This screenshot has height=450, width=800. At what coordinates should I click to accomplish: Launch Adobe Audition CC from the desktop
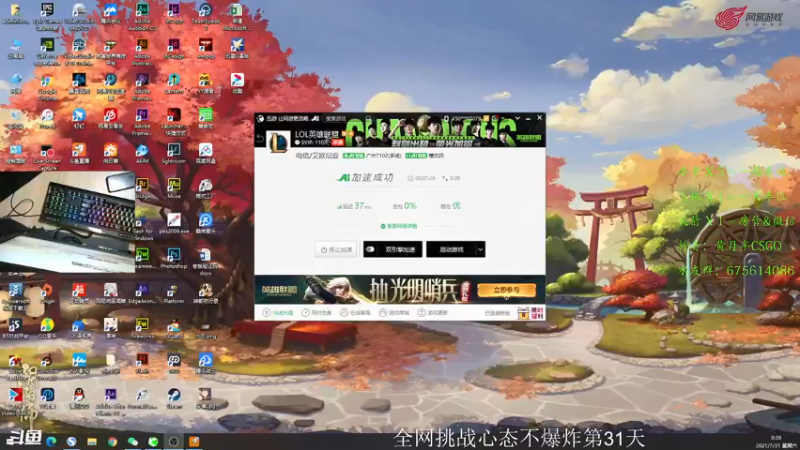click(x=142, y=16)
